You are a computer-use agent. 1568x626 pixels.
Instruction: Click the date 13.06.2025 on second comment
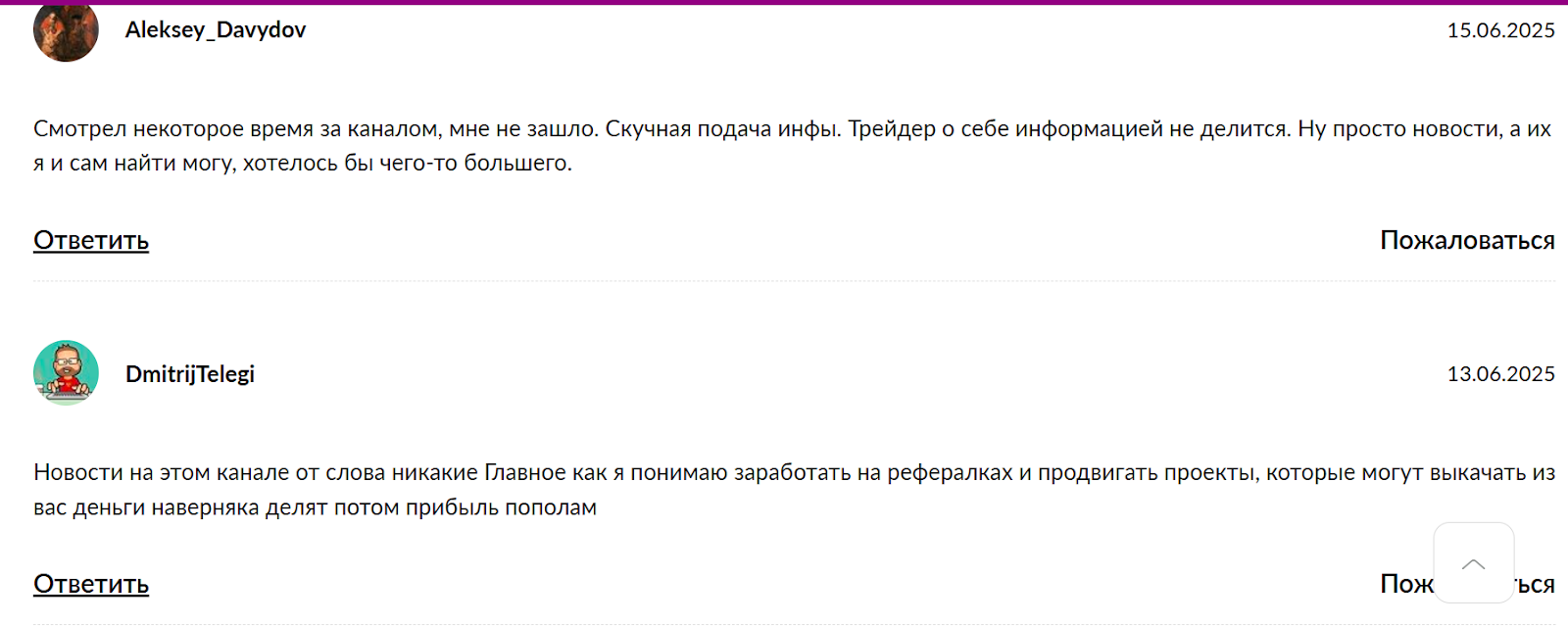click(x=1499, y=373)
